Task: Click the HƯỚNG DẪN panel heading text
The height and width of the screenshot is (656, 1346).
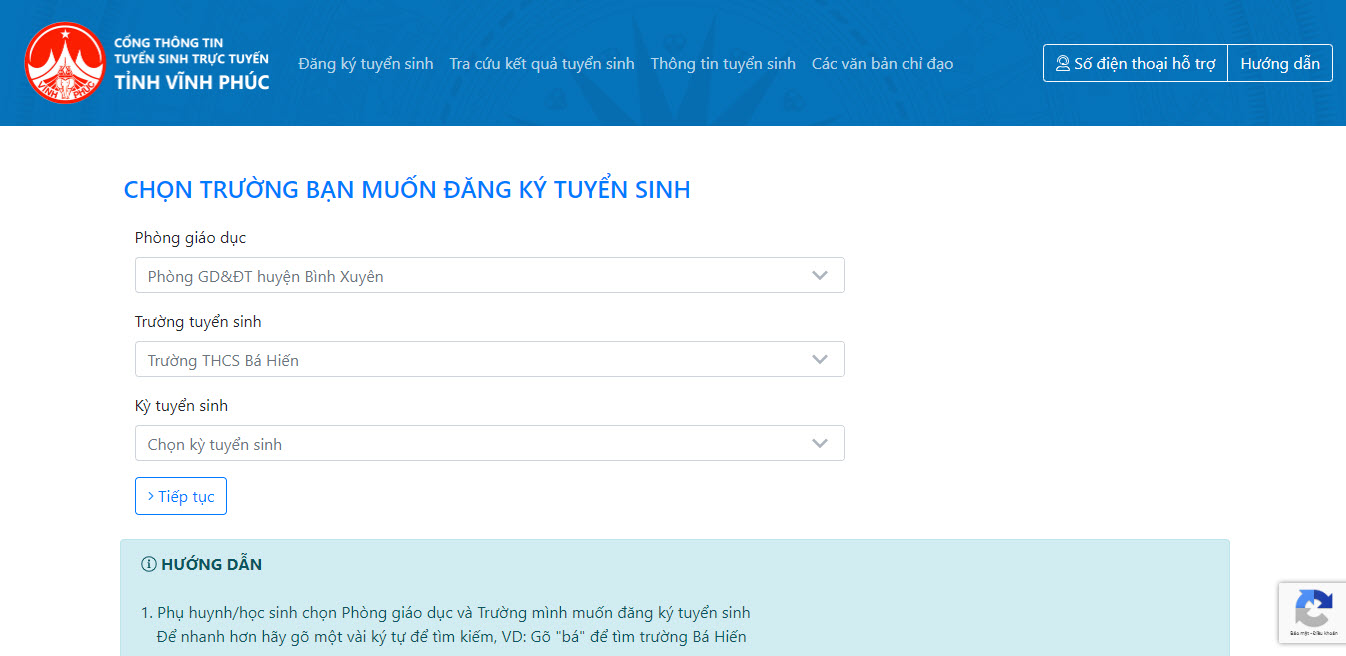Action: click(x=211, y=564)
